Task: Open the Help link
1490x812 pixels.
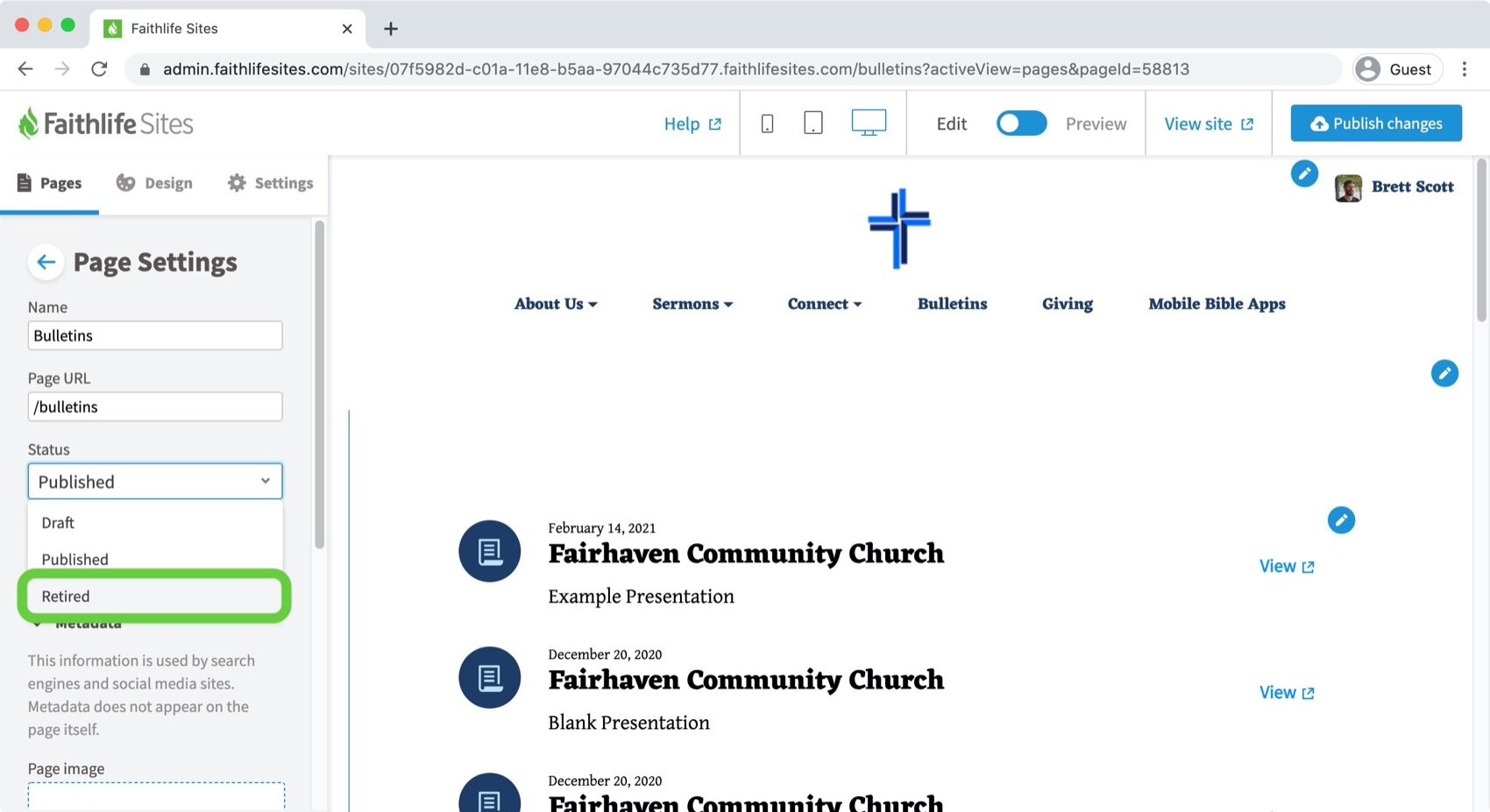Action: (692, 124)
